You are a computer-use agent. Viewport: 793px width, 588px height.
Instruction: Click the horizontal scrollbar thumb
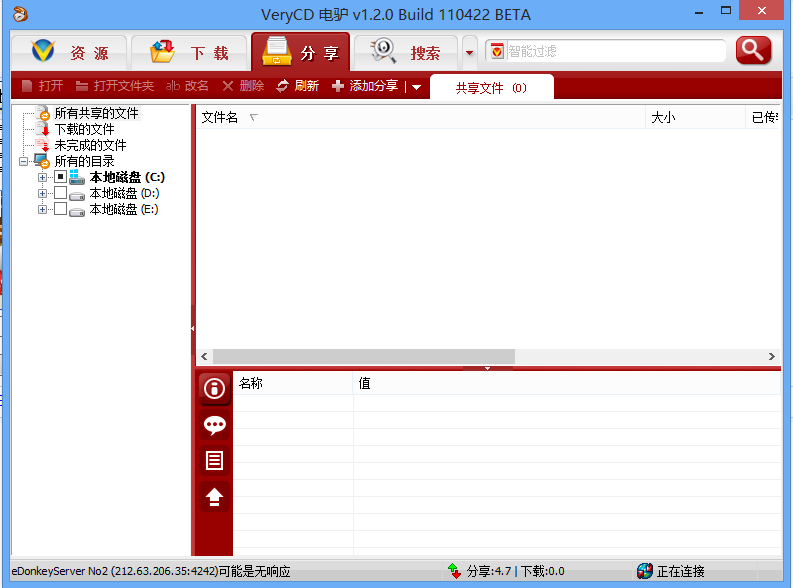click(364, 356)
